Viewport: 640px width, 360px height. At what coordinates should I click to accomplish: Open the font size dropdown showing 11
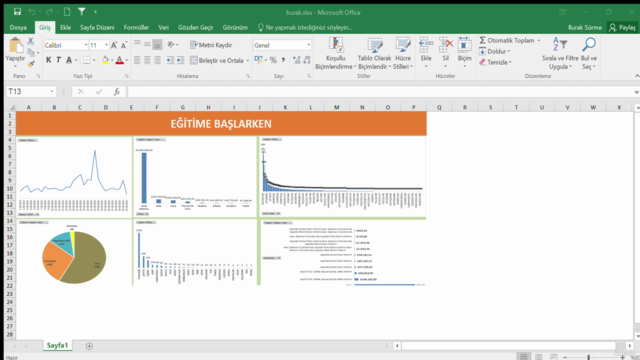106,45
